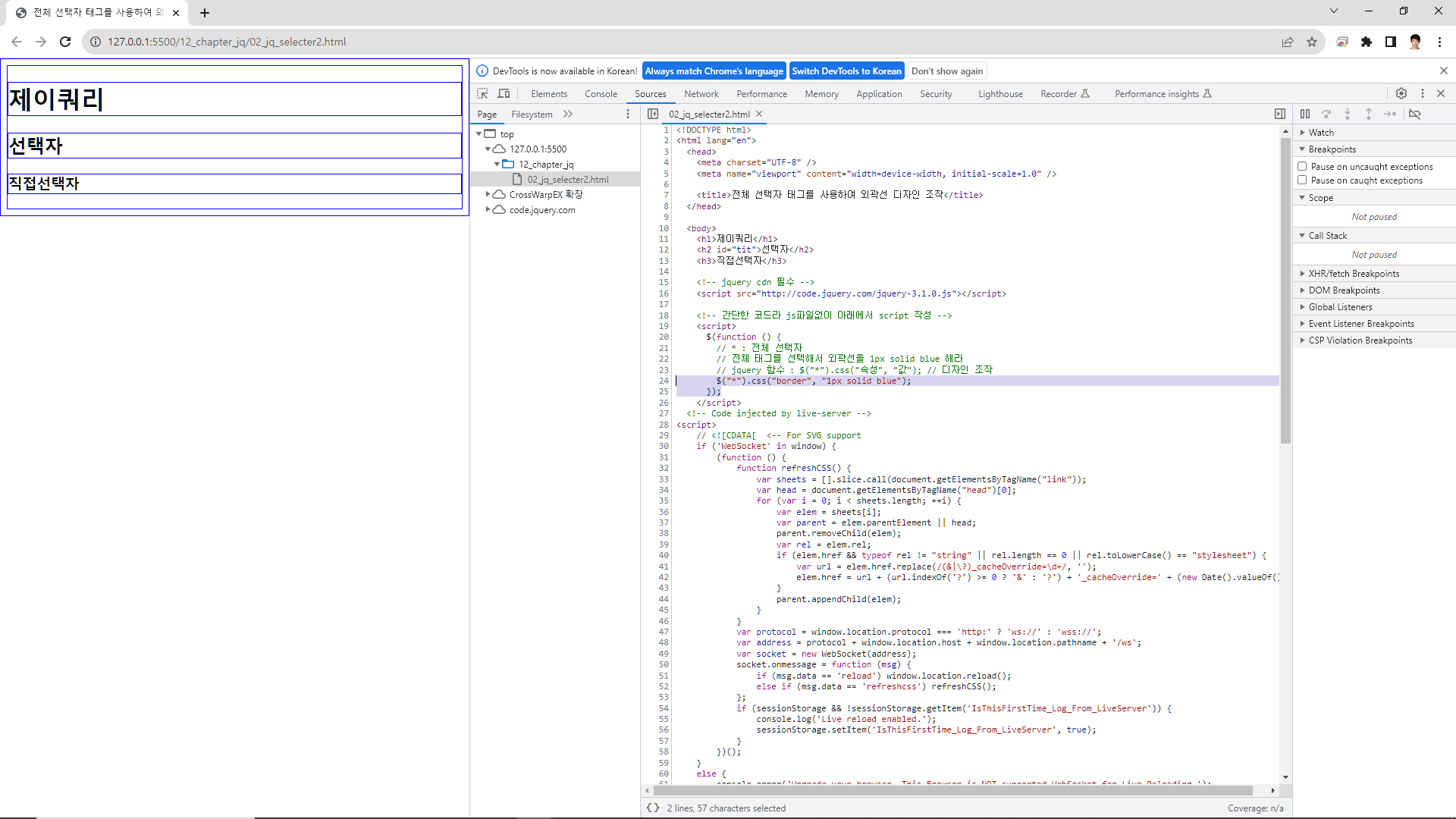The image size is (1456, 819).
Task: Toggle the file navigator sidebar icon
Action: click(x=653, y=114)
